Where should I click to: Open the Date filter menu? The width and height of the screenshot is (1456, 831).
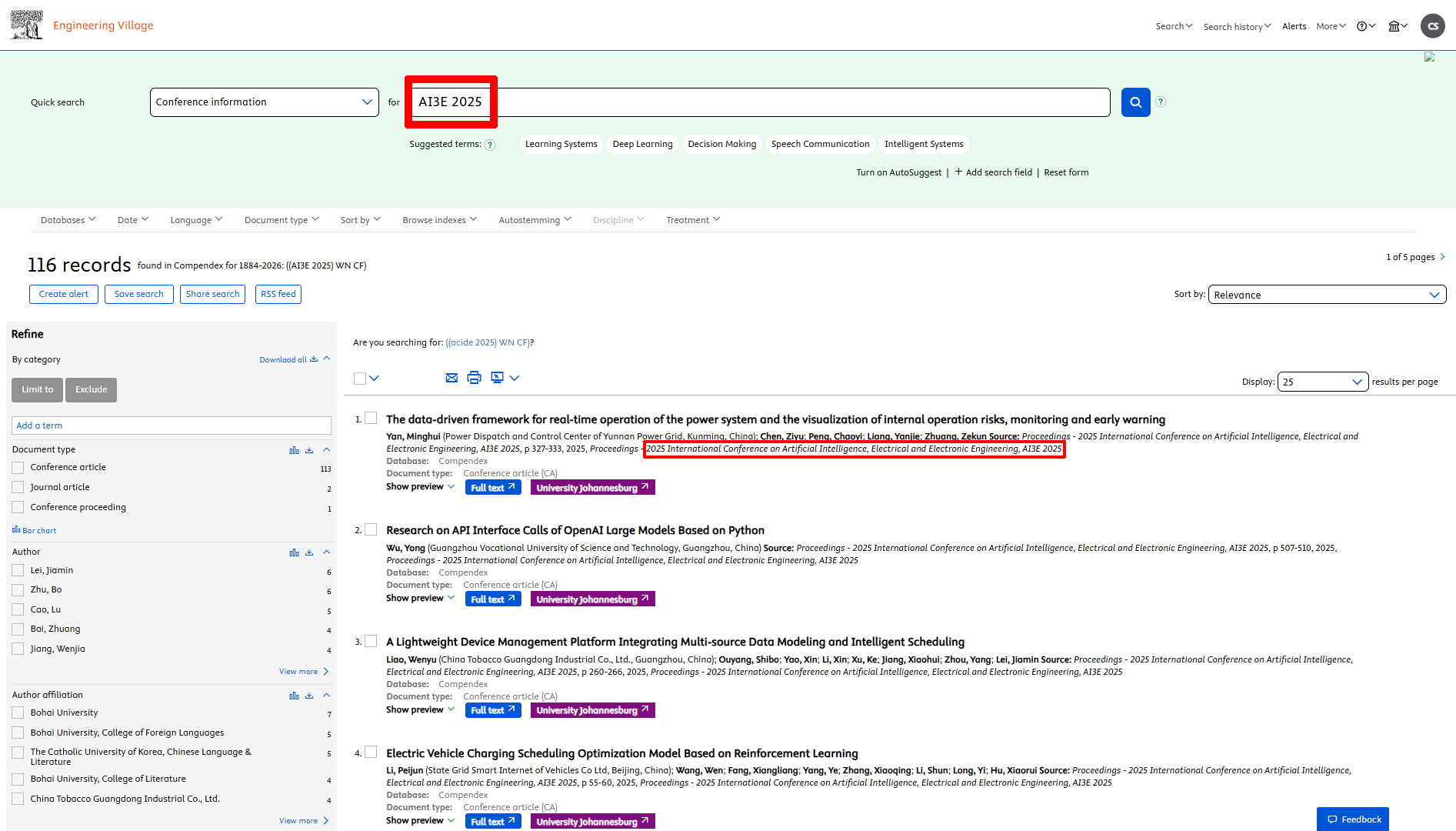[x=132, y=220]
